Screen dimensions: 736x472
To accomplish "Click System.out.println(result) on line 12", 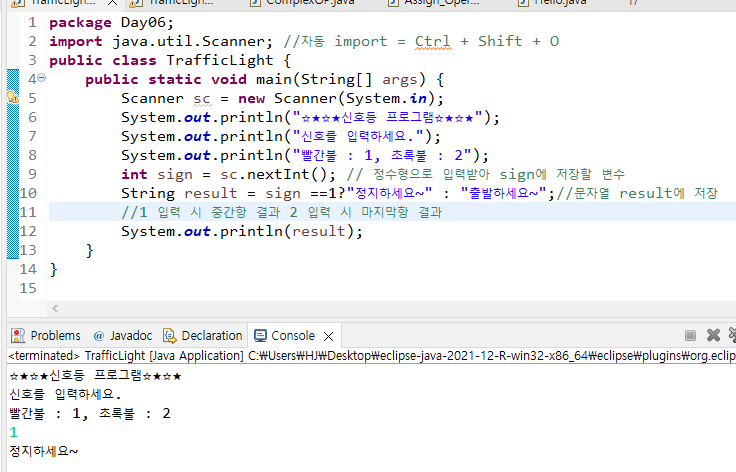I will [242, 231].
